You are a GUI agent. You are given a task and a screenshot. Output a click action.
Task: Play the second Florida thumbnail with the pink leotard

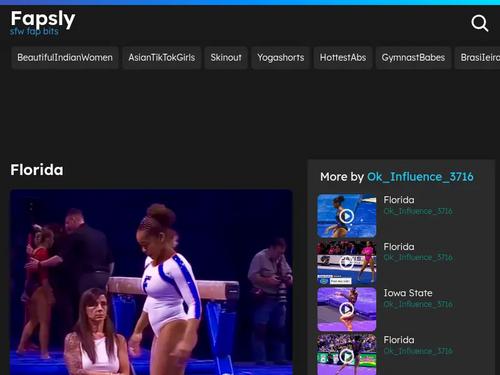[x=347, y=263]
